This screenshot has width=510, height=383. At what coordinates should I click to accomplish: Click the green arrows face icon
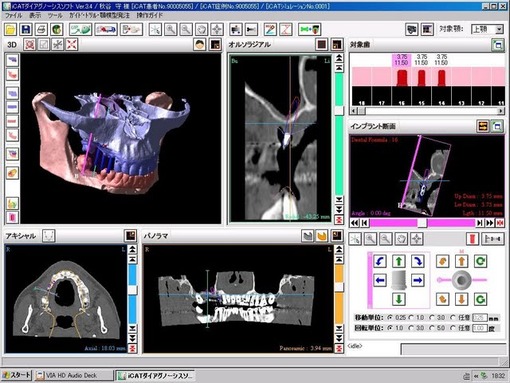pyautogui.click(x=310, y=30)
